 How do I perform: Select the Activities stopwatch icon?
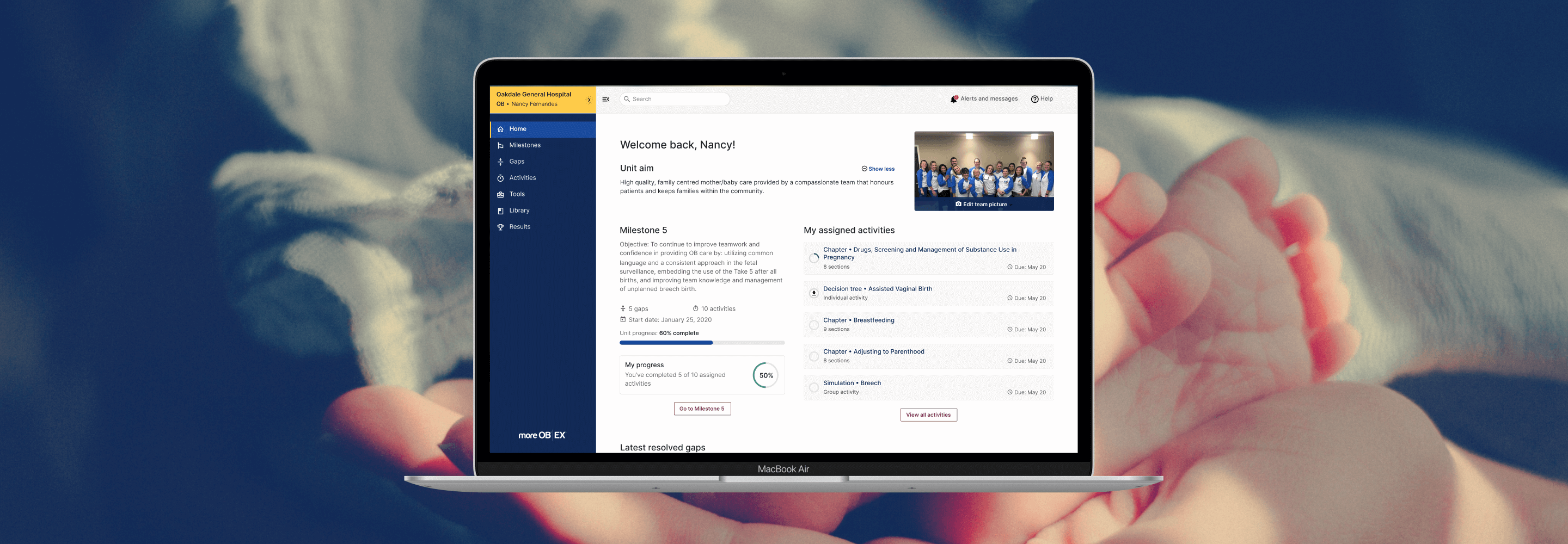coord(500,178)
